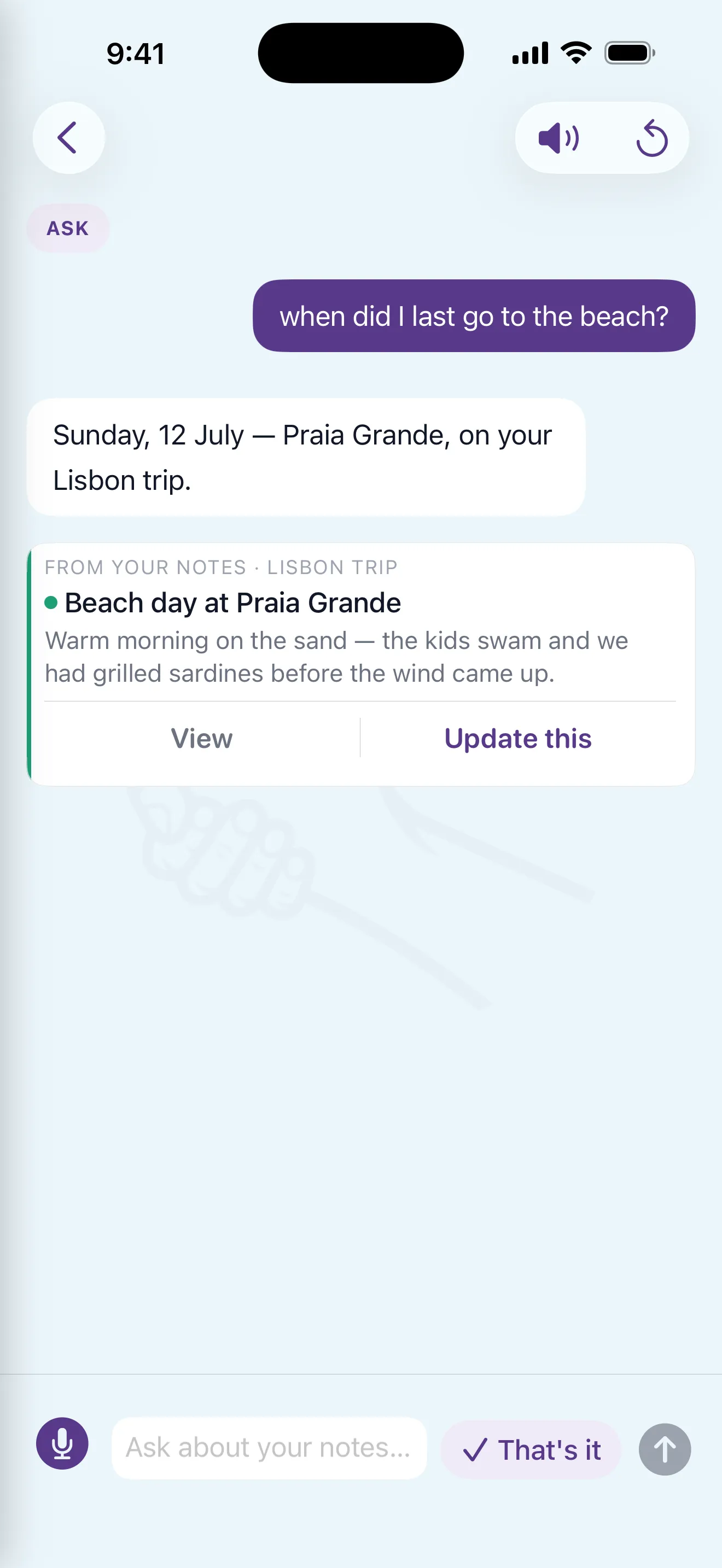Image resolution: width=722 pixels, height=1568 pixels.
Task: Toggle the speaker read-aloud icon
Action: tap(559, 138)
